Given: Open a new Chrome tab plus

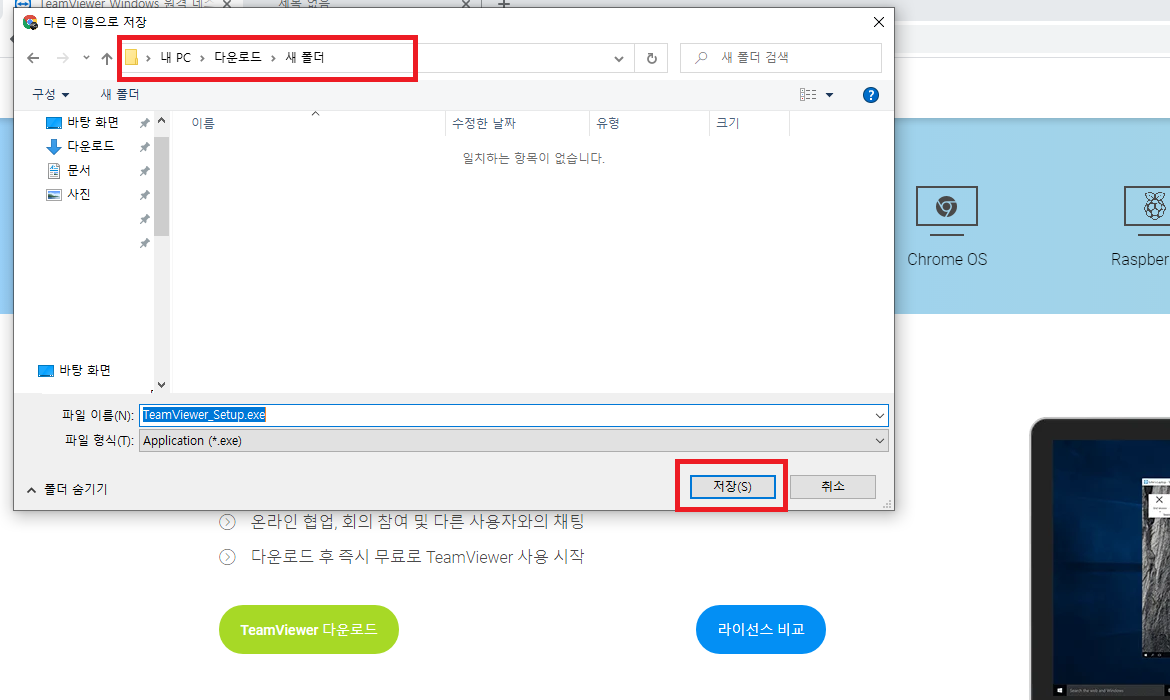Looking at the screenshot, I should 504,4.
